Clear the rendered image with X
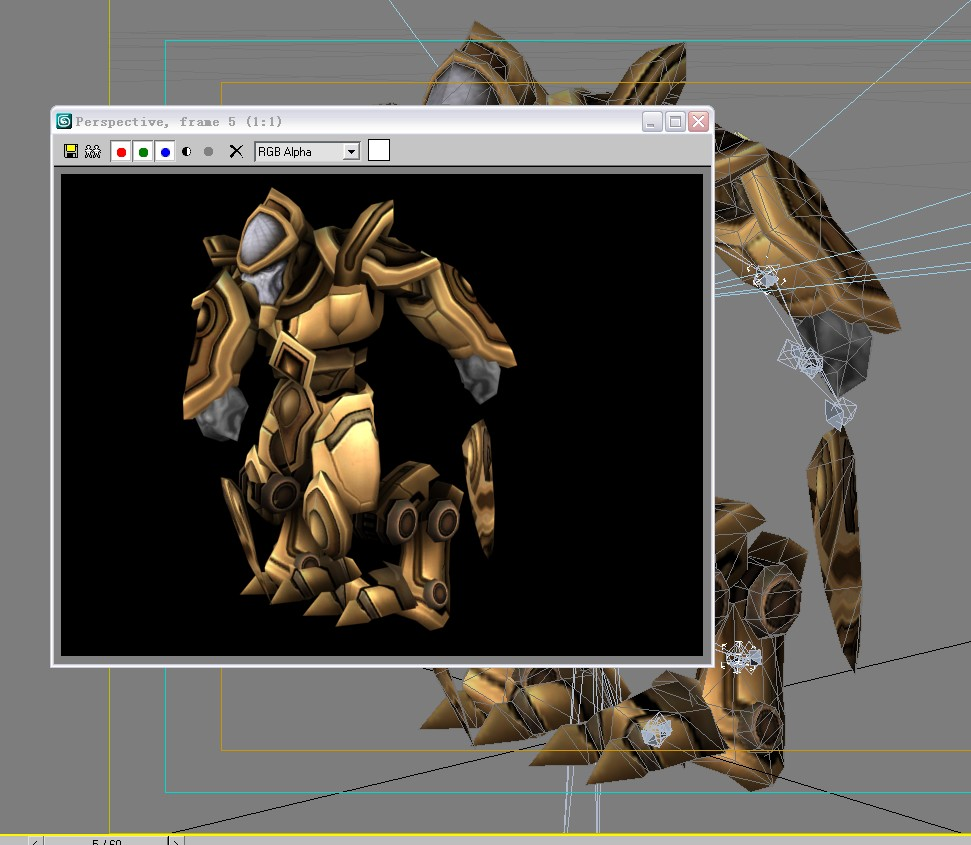 click(x=236, y=152)
